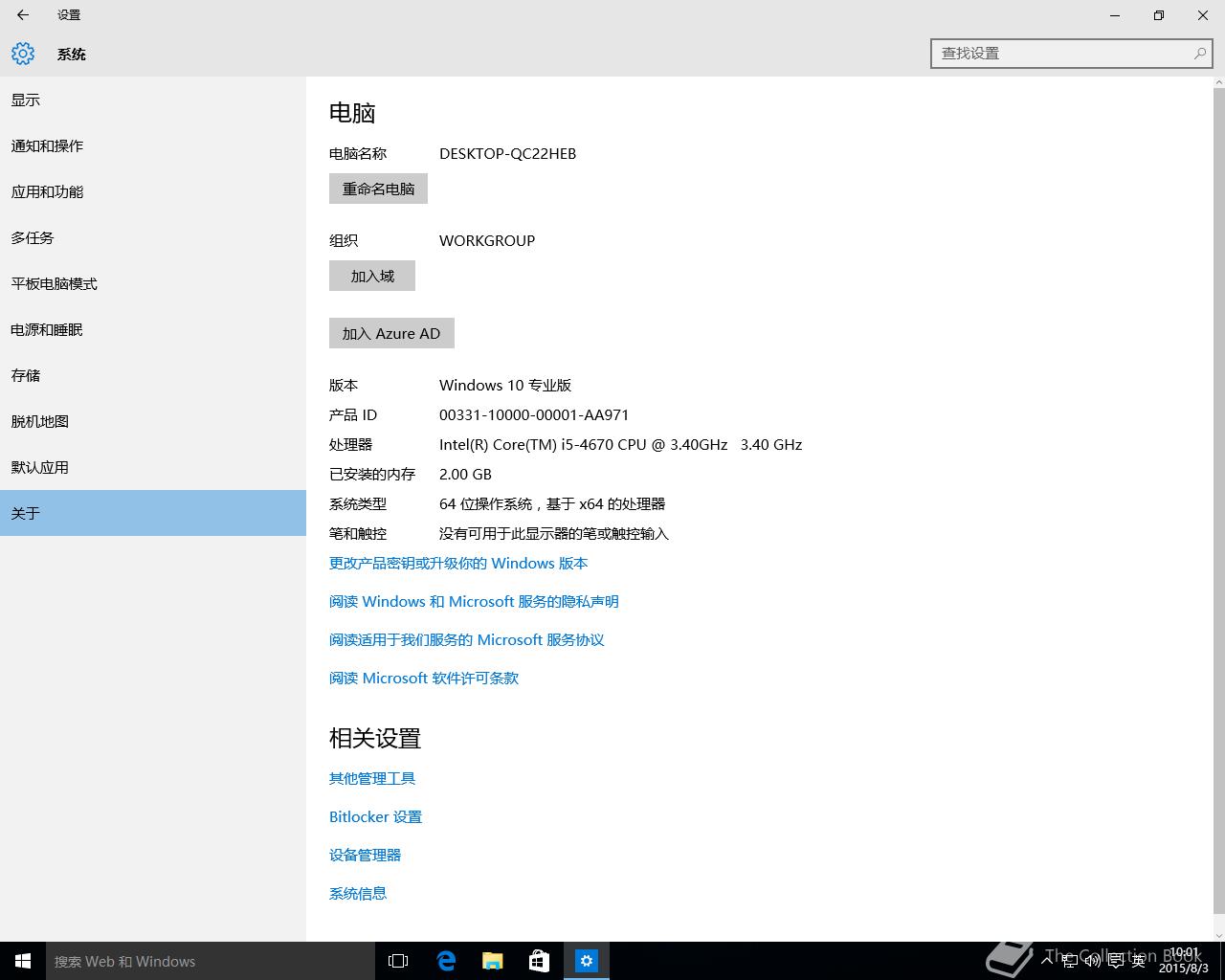The width and height of the screenshot is (1225, 980).
Task: Open the Bitlocker 设置 link
Action: tap(375, 816)
